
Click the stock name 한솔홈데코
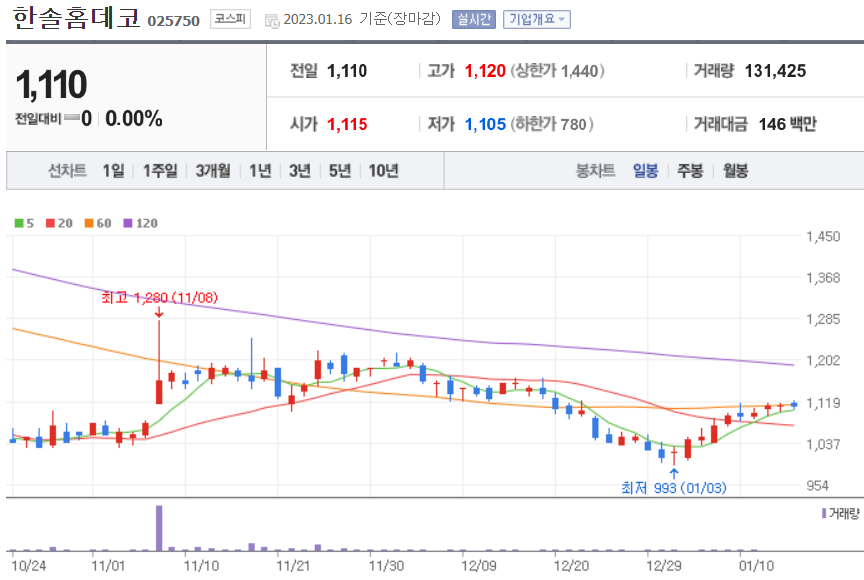pos(77,18)
